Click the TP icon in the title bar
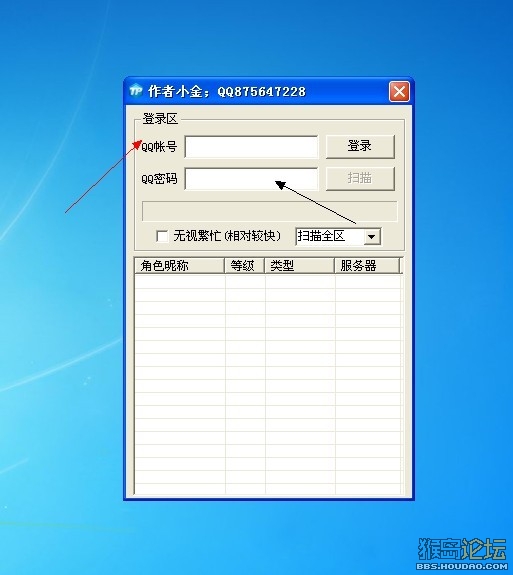 tap(136, 91)
